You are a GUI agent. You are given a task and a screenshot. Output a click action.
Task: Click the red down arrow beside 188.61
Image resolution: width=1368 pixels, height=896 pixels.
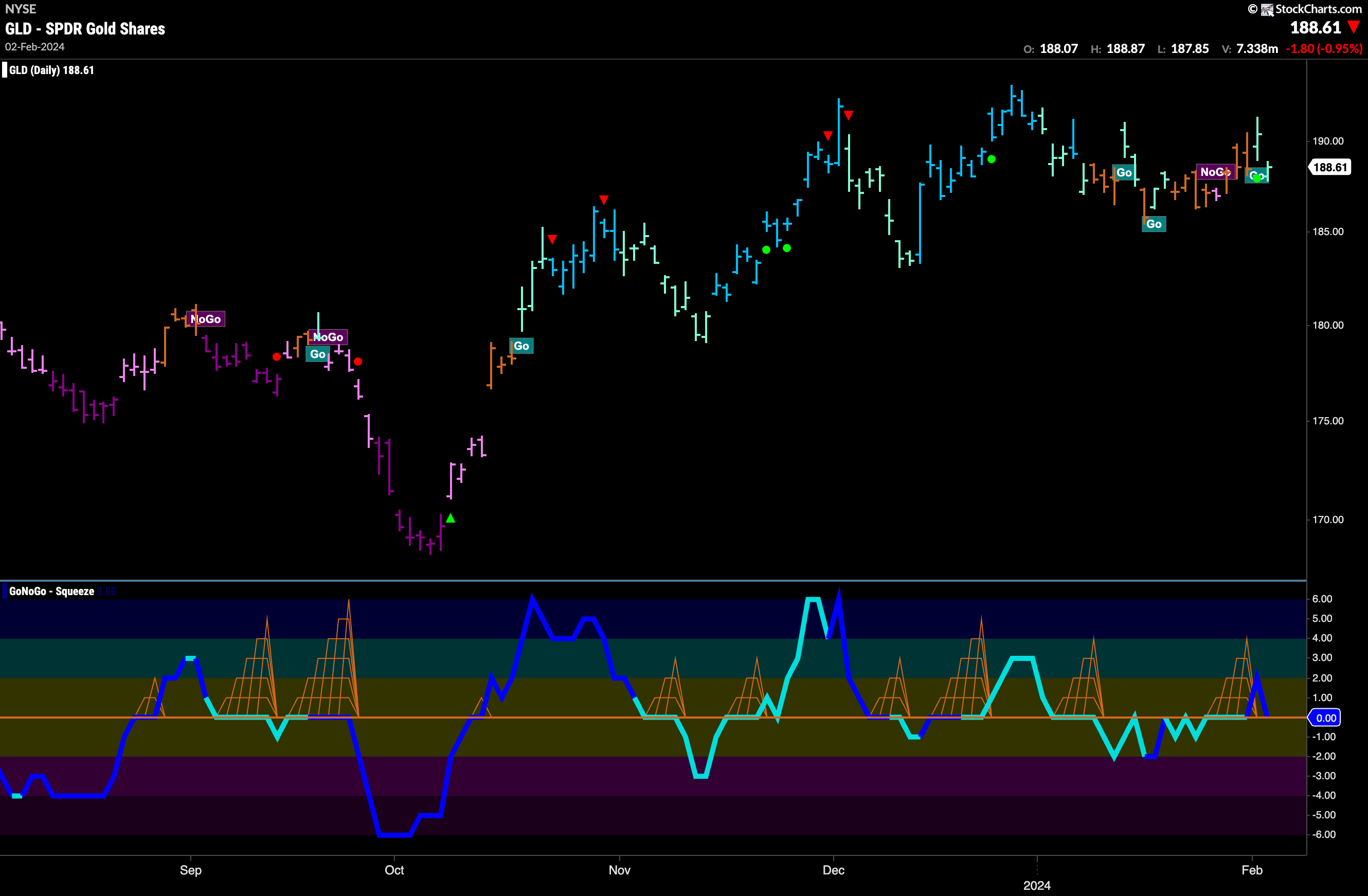click(x=1354, y=27)
